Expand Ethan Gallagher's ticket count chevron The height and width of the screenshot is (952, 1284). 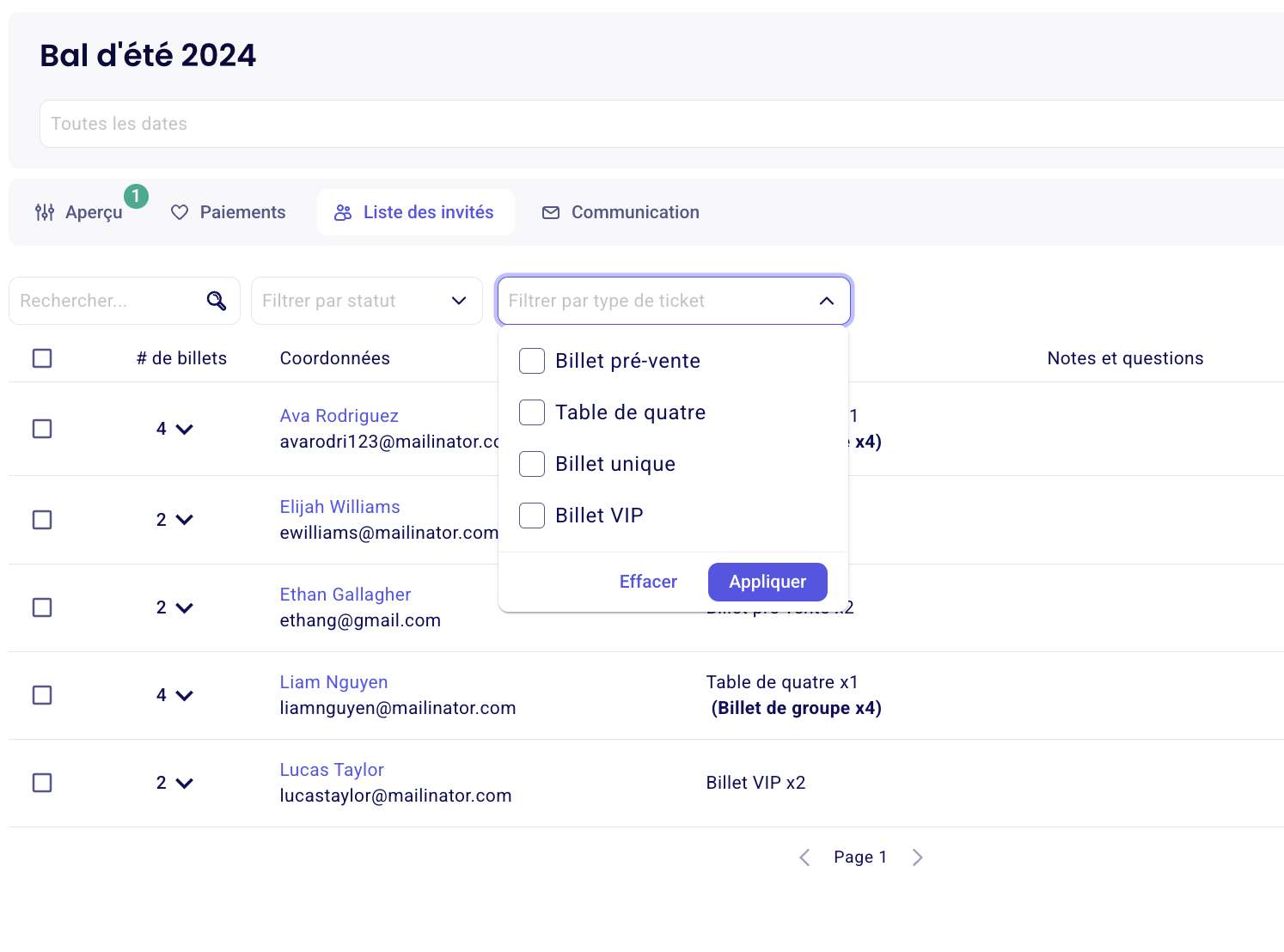(x=185, y=607)
